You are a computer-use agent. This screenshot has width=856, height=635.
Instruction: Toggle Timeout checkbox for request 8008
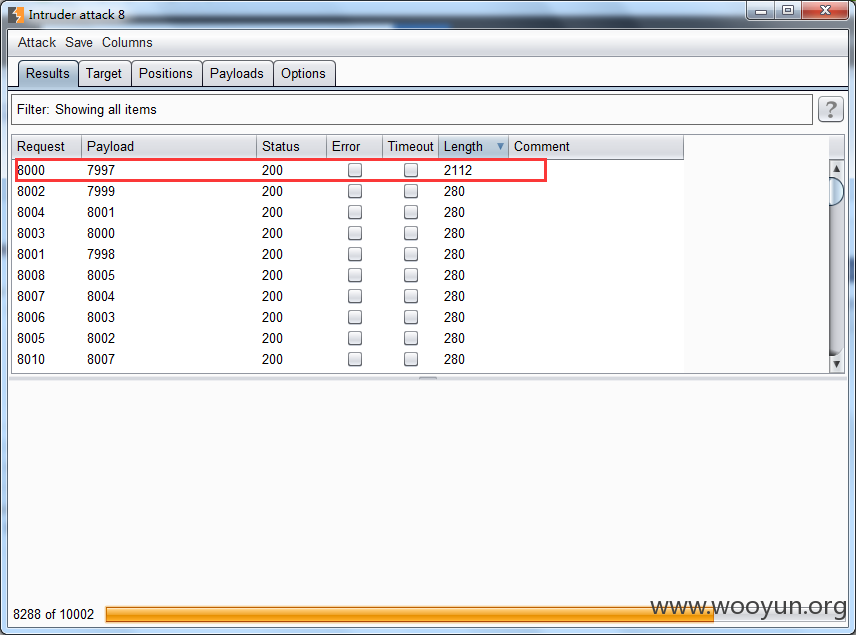pyautogui.click(x=411, y=275)
